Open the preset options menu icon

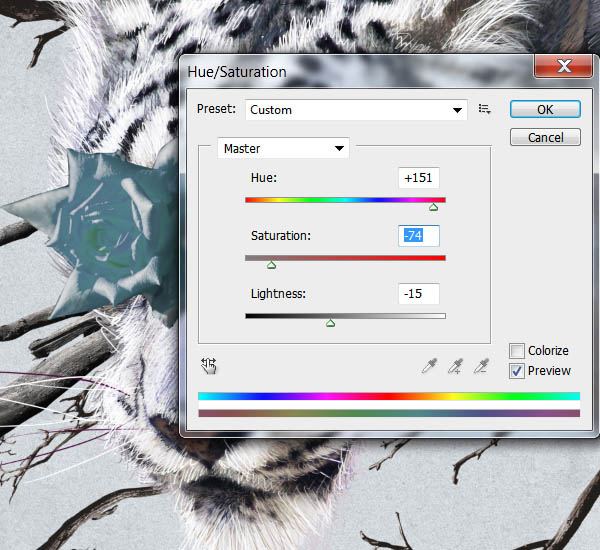(x=484, y=109)
